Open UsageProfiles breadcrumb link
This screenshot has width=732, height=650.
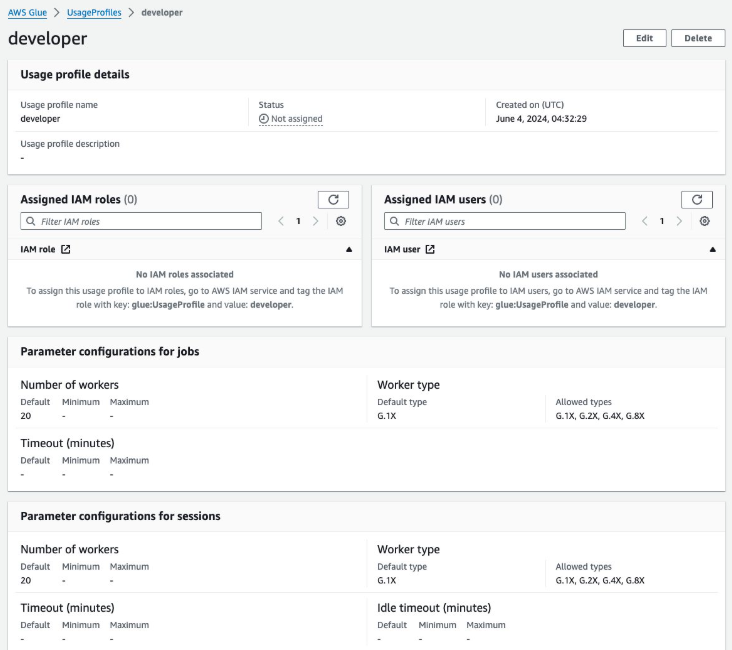coord(94,13)
